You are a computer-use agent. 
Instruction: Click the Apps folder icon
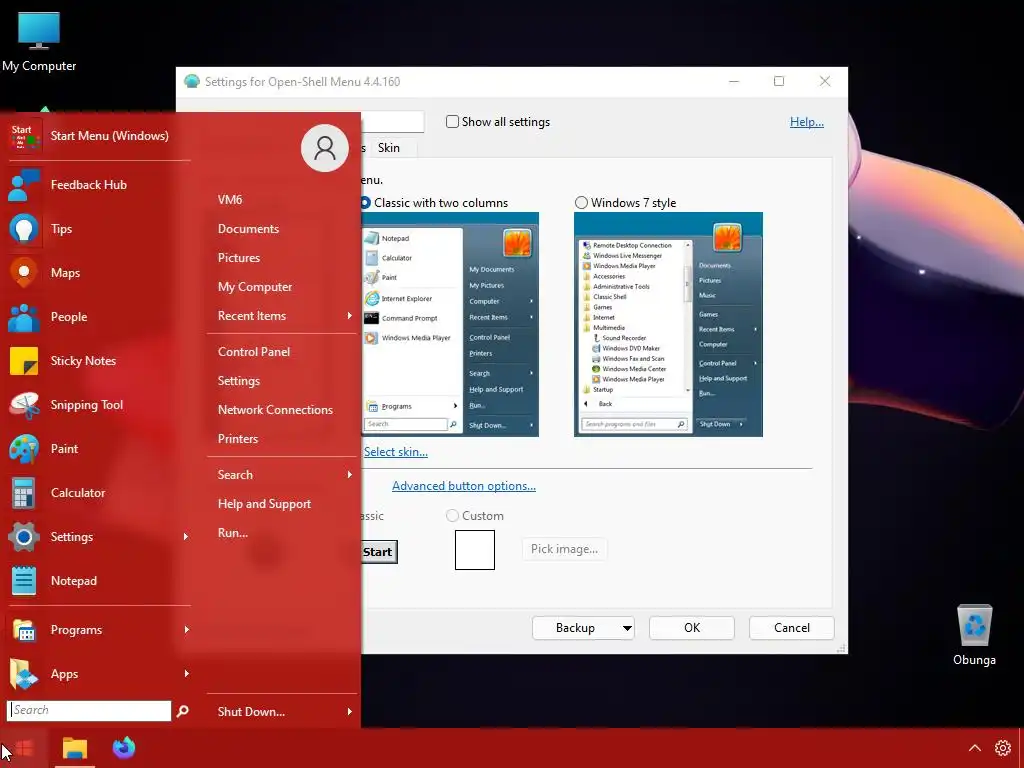(25, 674)
